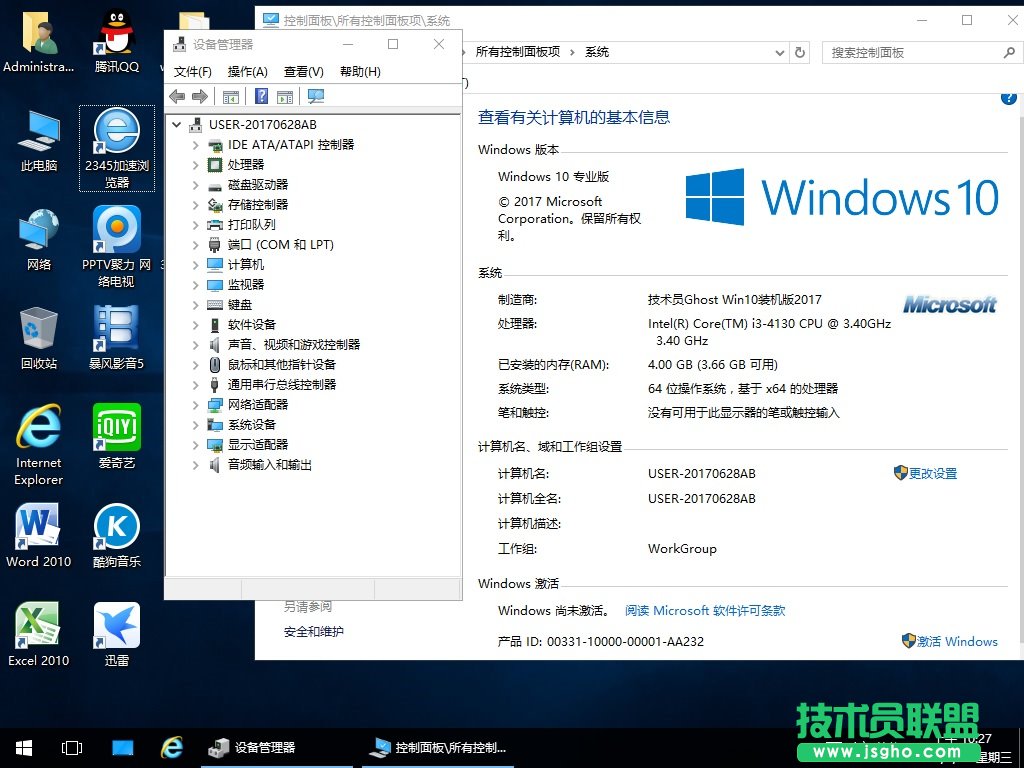Expand the 端口 (COM 和 LPT) node

coord(195,245)
